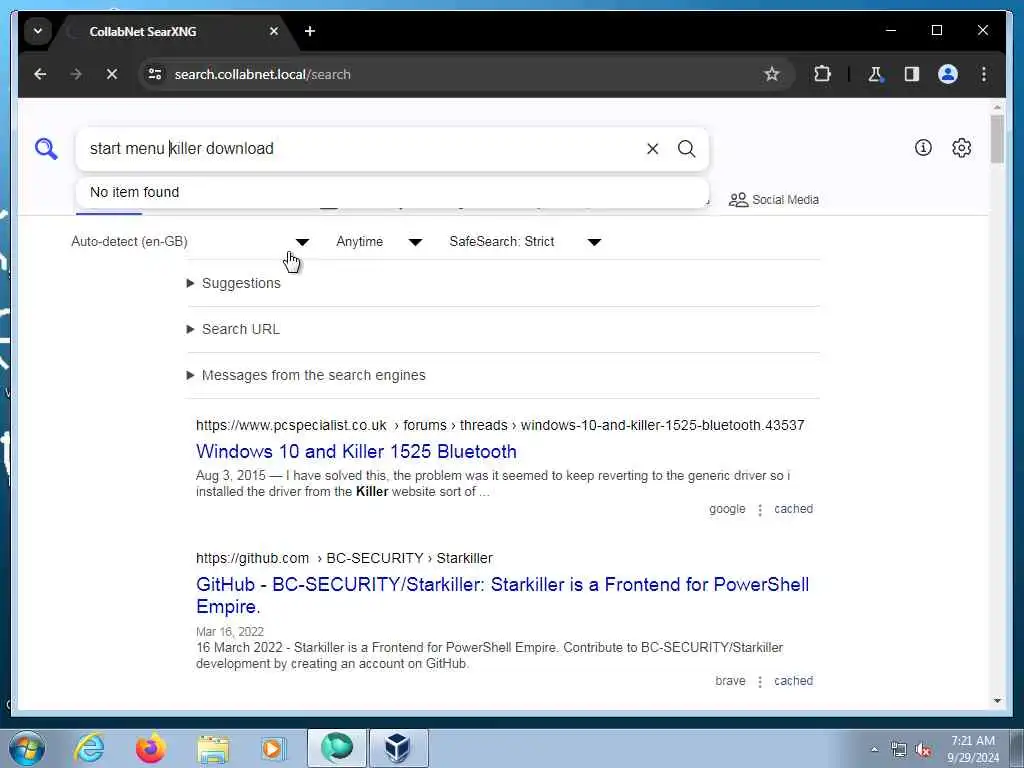
Task: Click the page vertical scrollbar thumb
Action: (997, 139)
